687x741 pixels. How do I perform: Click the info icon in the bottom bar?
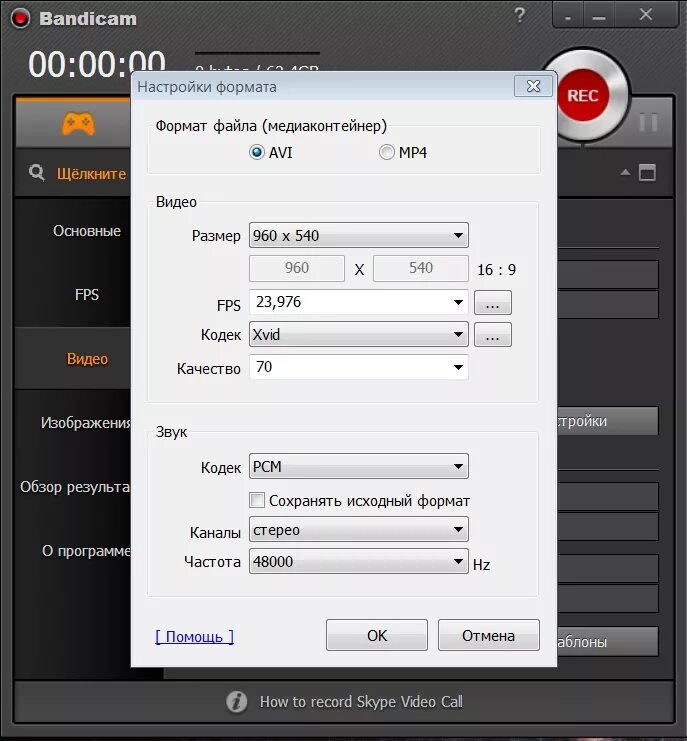point(236,702)
